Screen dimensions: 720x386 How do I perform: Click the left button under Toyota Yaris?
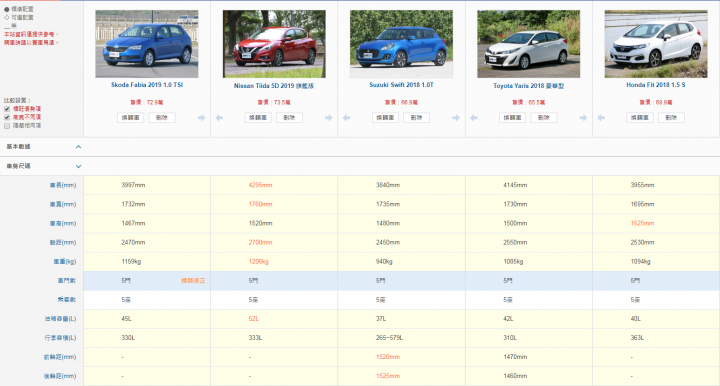pos(512,117)
